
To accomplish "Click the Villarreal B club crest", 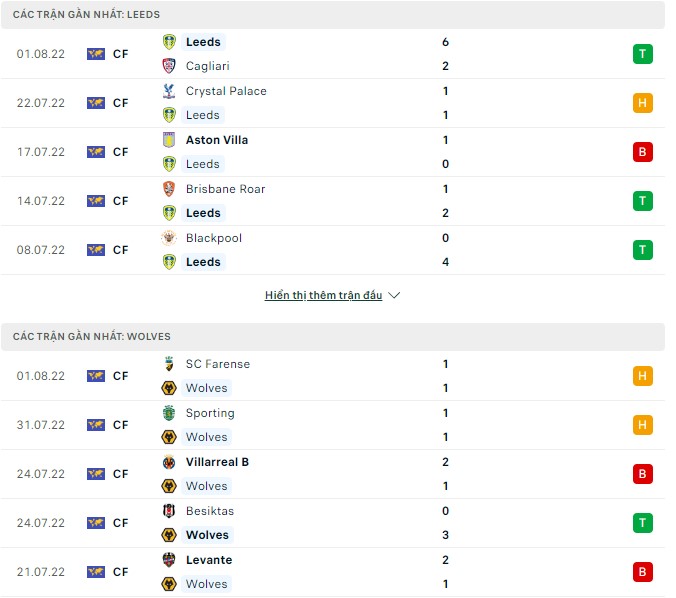I will pos(169,462).
